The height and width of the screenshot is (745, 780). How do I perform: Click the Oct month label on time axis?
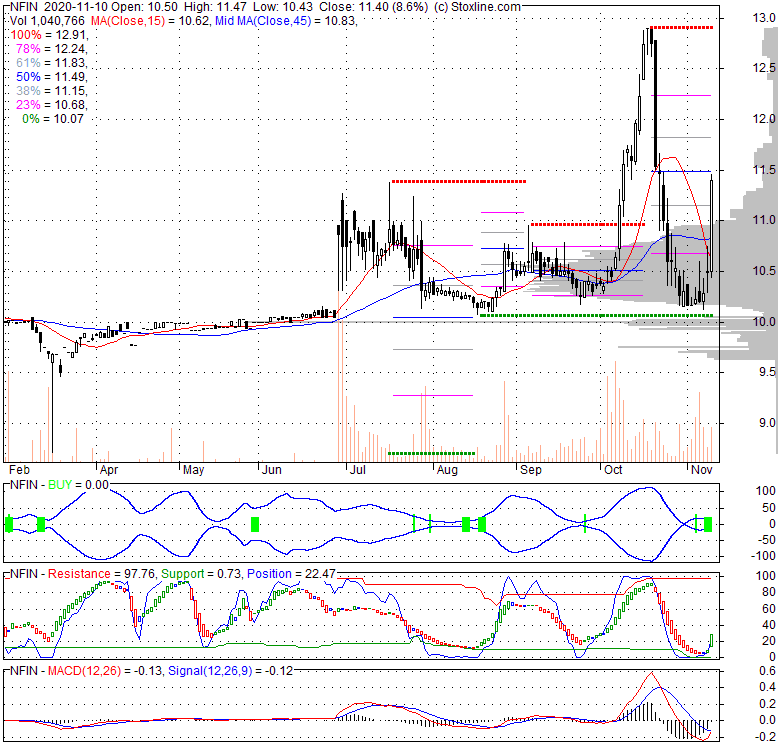613,469
